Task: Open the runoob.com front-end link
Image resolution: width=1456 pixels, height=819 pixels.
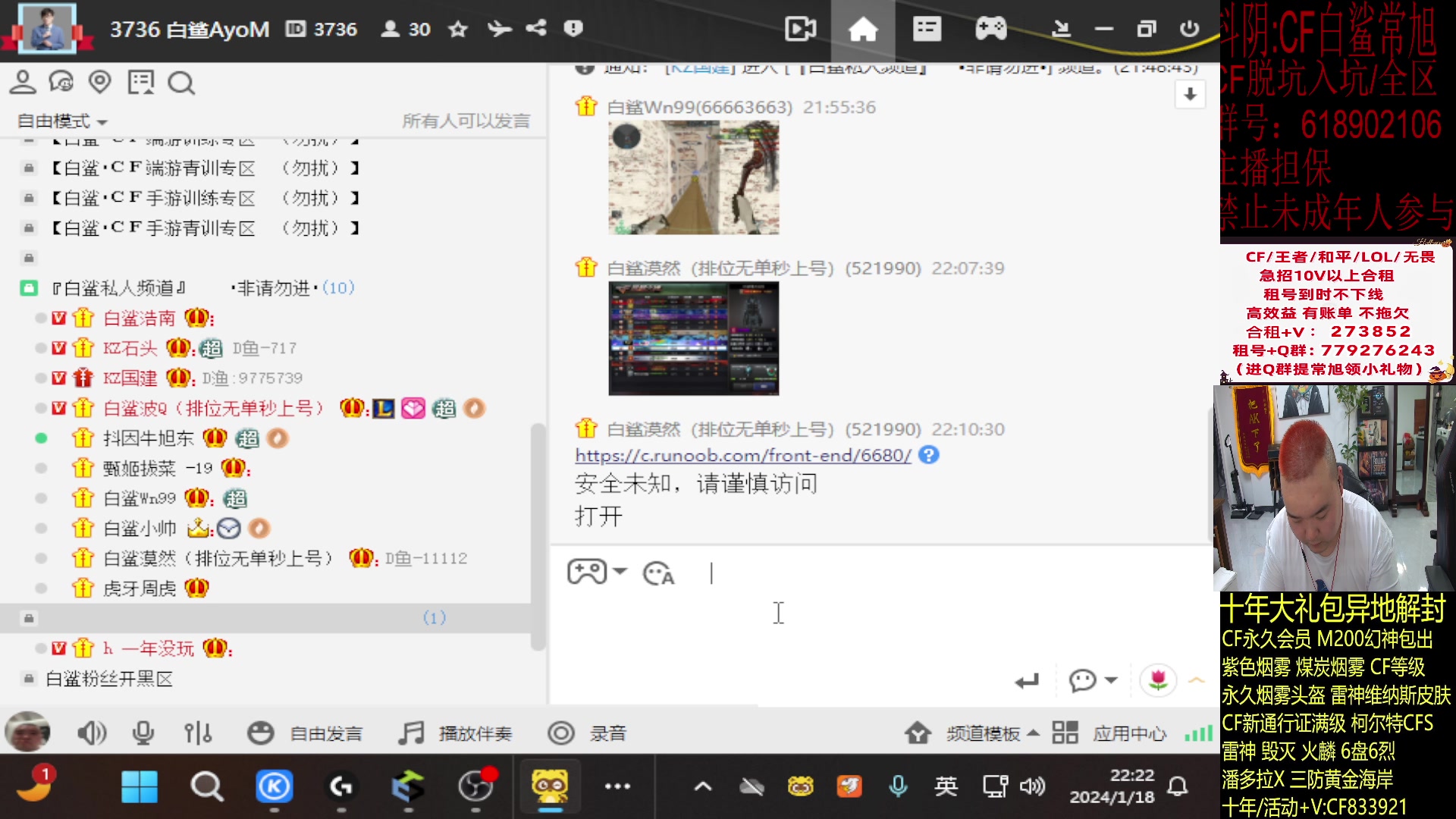Action: 741,455
